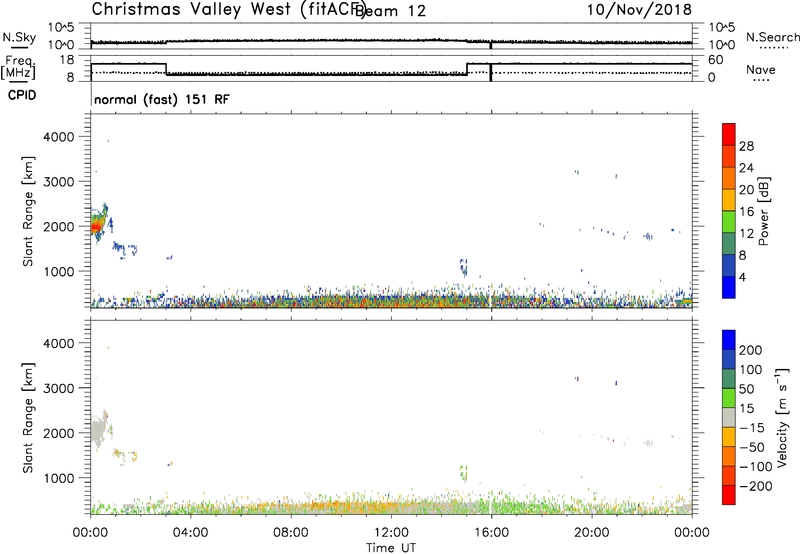Click the "−50" tick on Velocity colorbar
Image resolution: width=800 pixels, height=554 pixels.
point(752,447)
